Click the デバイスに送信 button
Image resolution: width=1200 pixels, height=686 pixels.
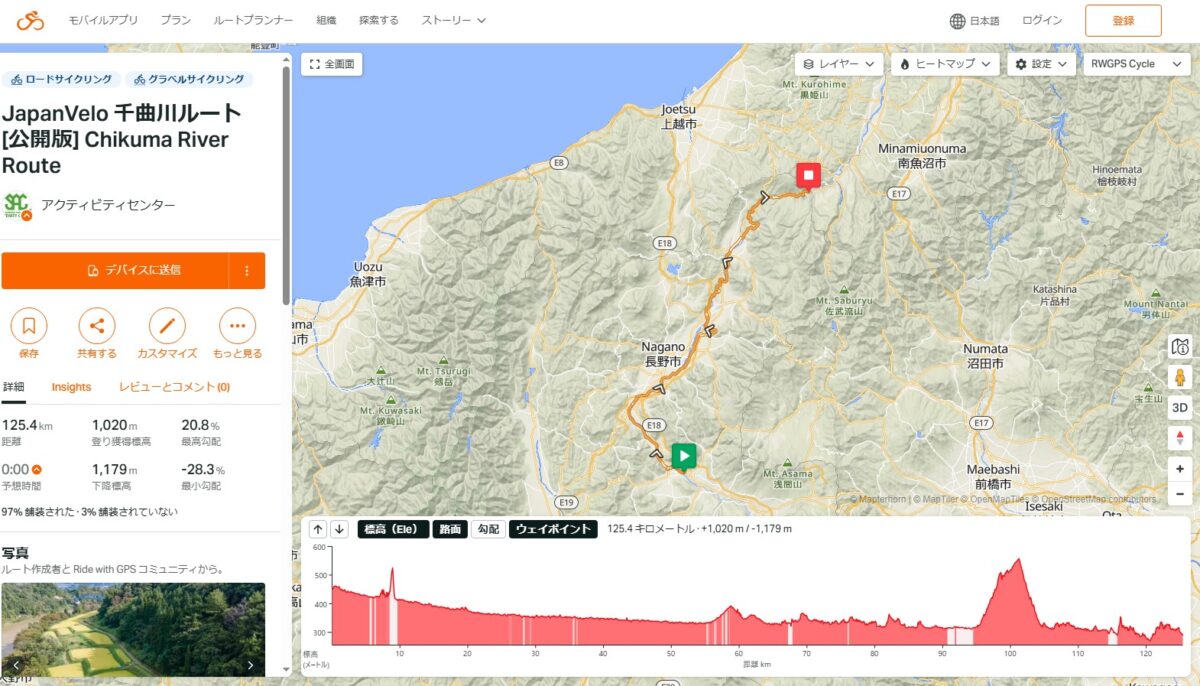[115, 271]
